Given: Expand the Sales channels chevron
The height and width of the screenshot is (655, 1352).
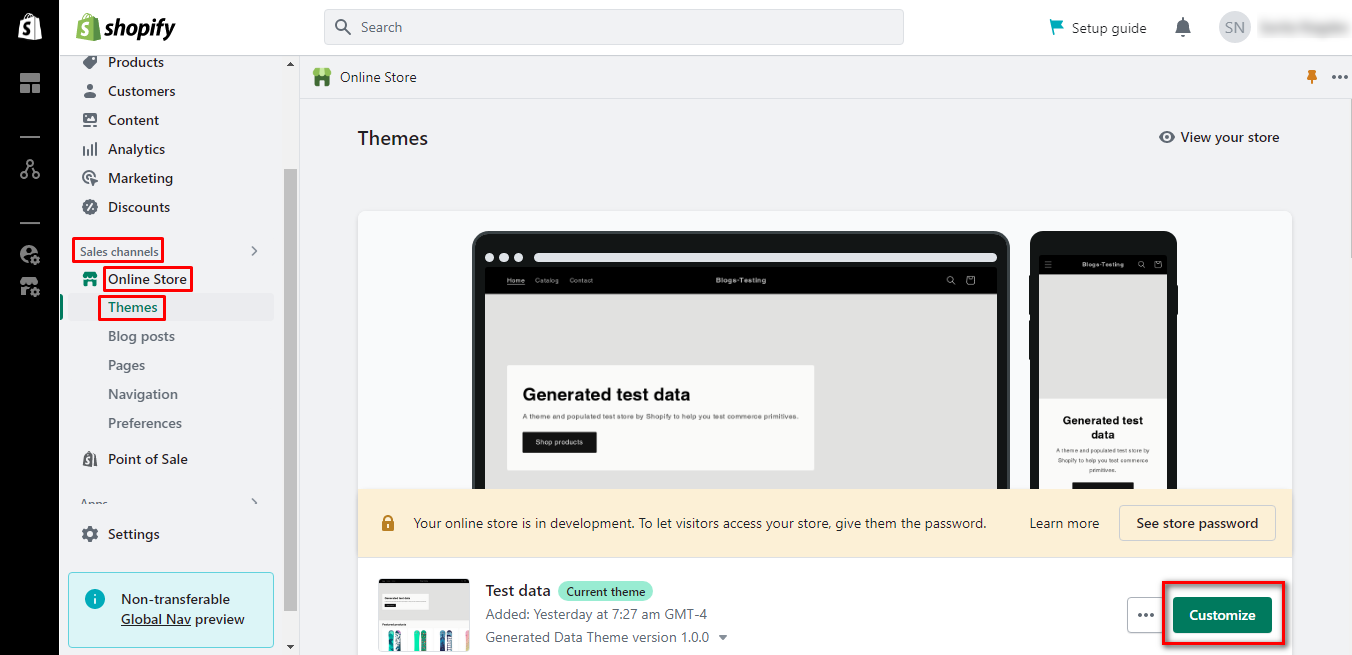Looking at the screenshot, I should click(x=254, y=251).
